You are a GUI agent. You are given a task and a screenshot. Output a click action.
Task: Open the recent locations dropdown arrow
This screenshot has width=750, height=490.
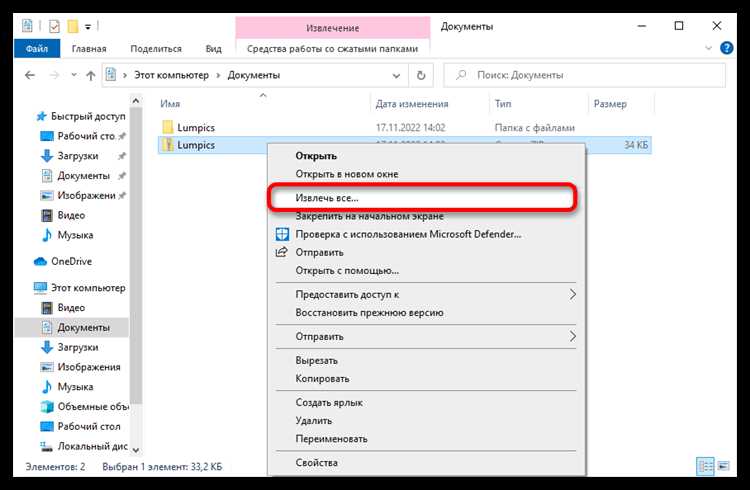pyautogui.click(x=74, y=75)
